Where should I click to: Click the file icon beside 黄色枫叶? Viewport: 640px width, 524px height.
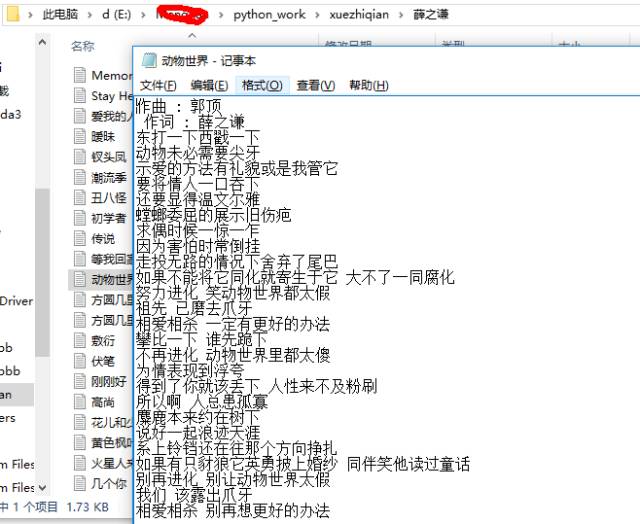tap(80, 442)
